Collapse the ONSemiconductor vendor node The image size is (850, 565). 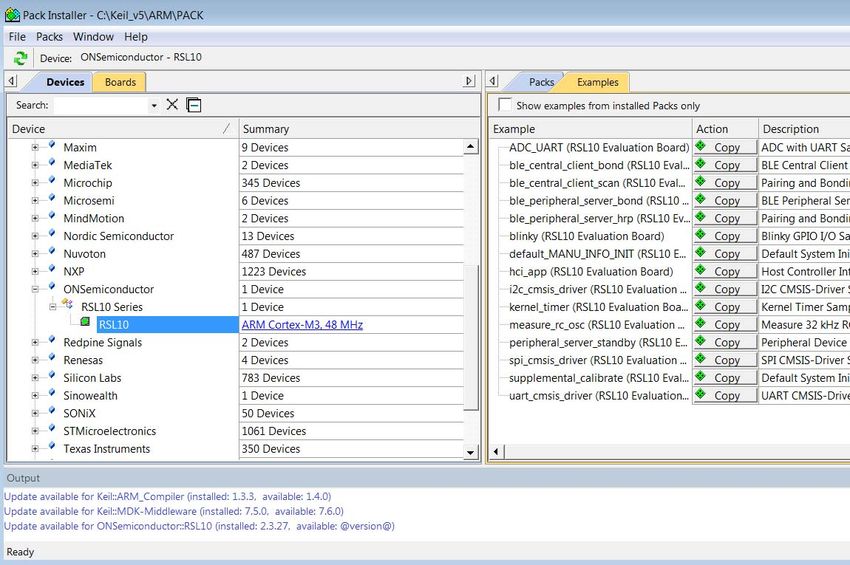[x=35, y=290]
